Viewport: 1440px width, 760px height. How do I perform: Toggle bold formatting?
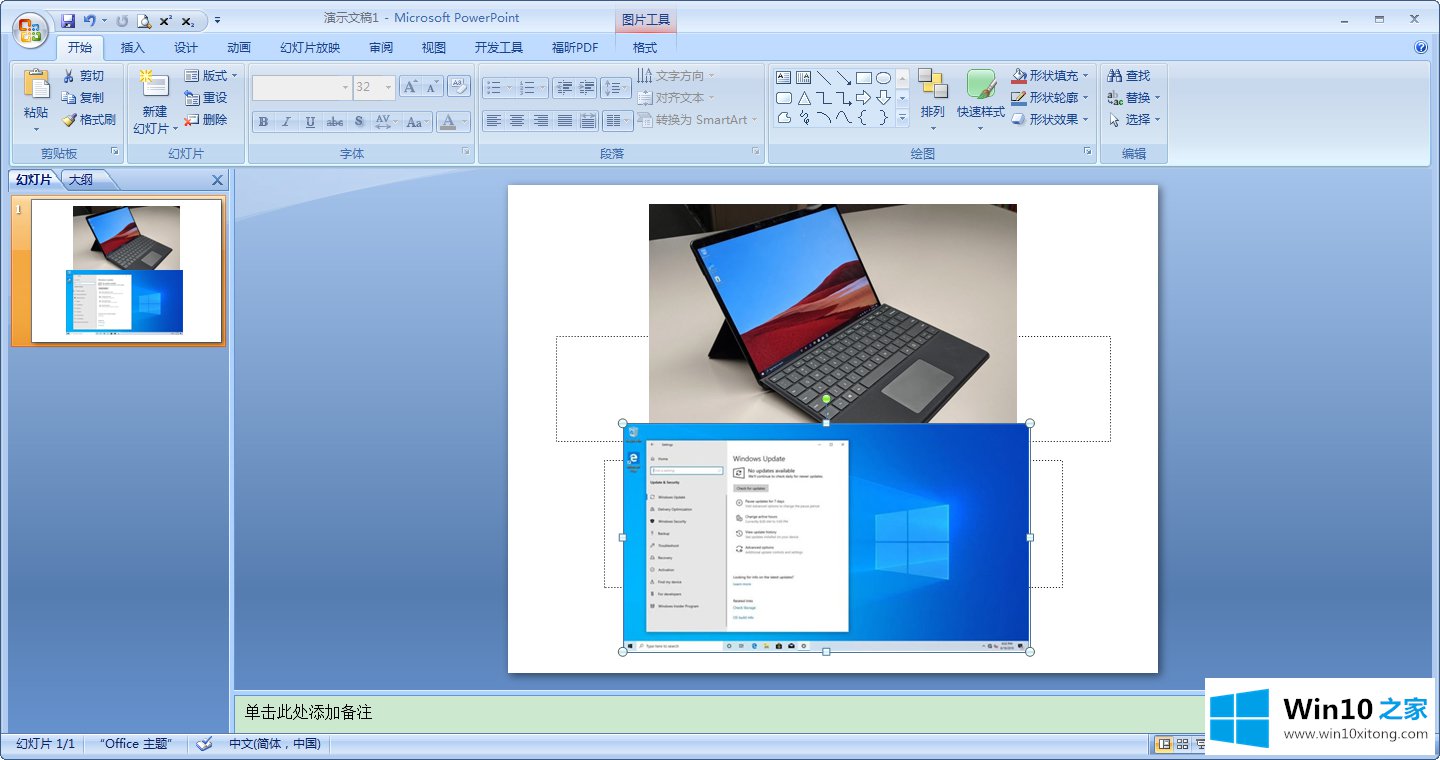(x=263, y=122)
